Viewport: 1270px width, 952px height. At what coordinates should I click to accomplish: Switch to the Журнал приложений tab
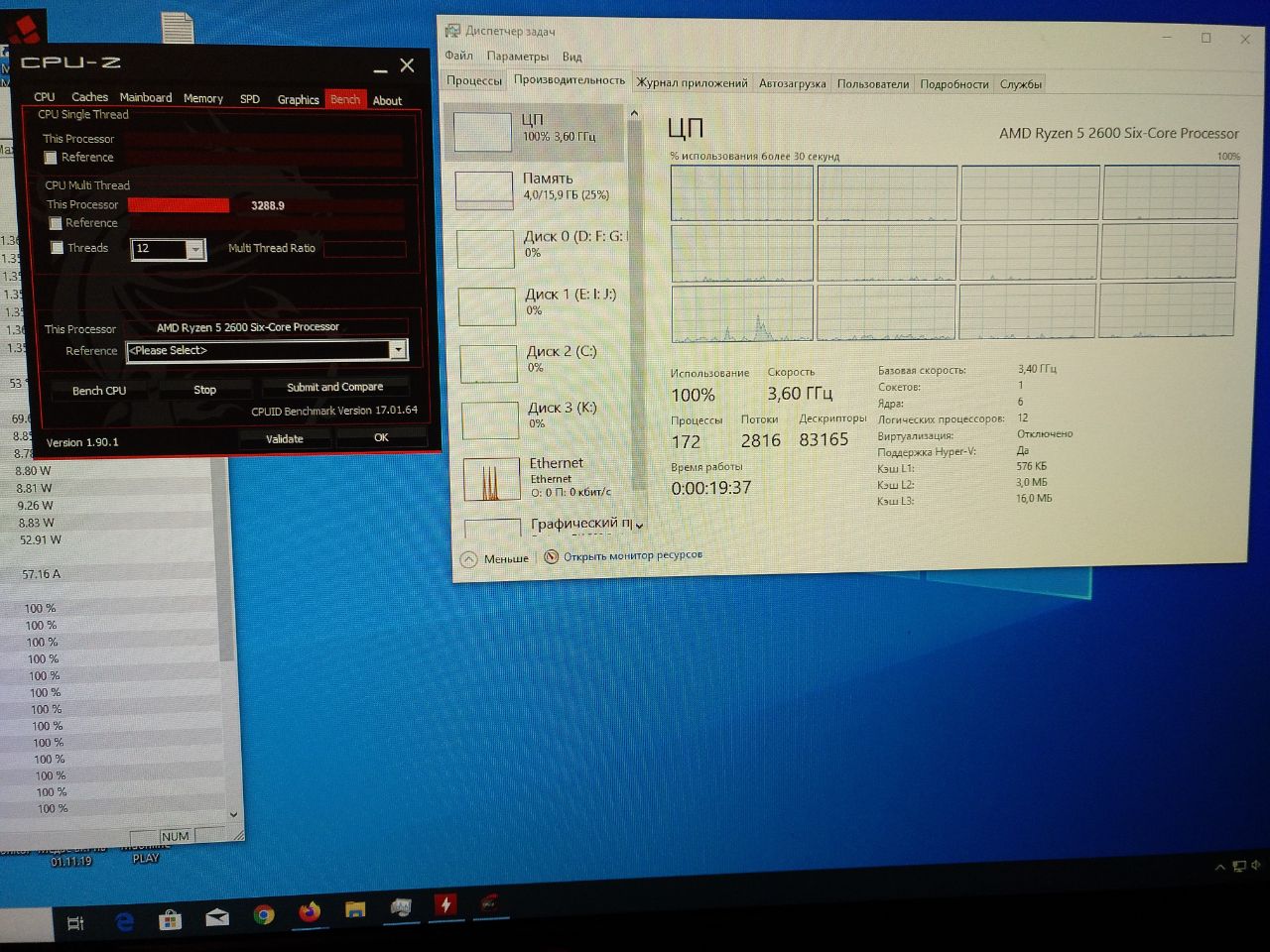(693, 83)
